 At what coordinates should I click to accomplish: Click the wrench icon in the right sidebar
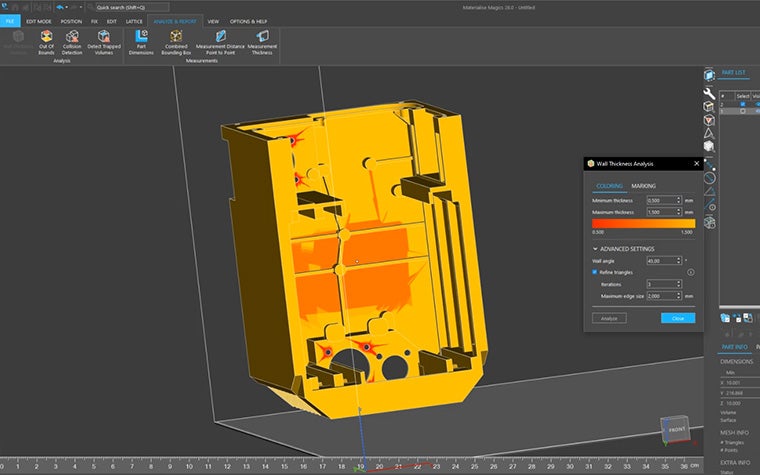pos(709,92)
